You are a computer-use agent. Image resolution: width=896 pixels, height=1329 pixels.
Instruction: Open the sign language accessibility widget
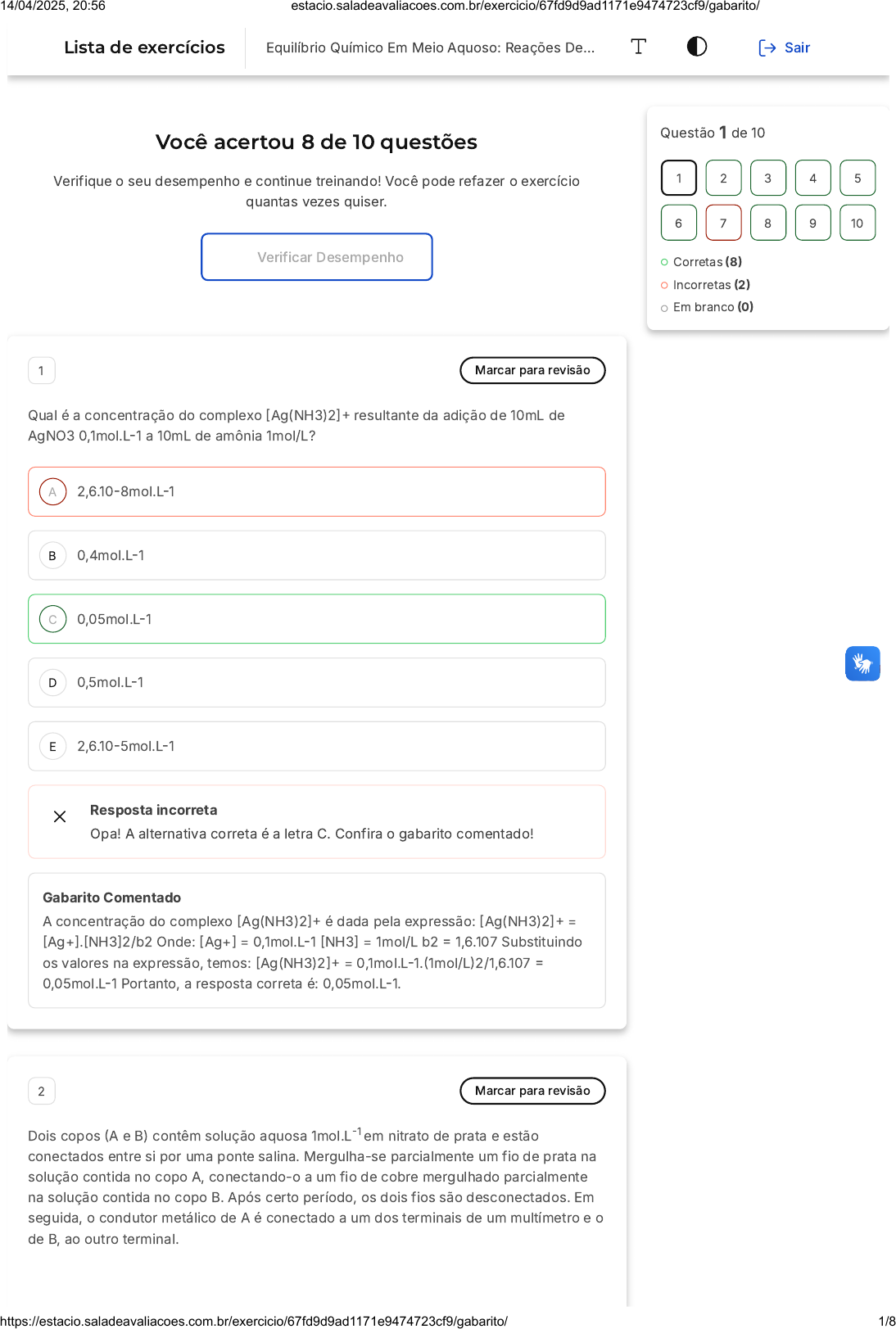point(862,663)
